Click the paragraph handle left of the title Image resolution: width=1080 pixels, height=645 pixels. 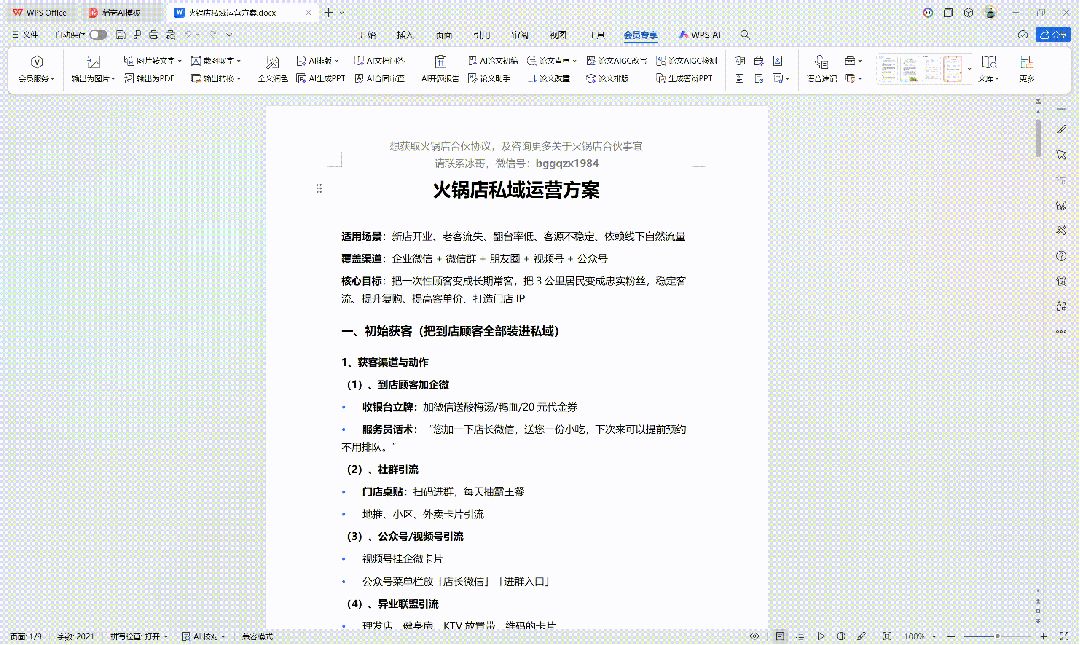(319, 189)
